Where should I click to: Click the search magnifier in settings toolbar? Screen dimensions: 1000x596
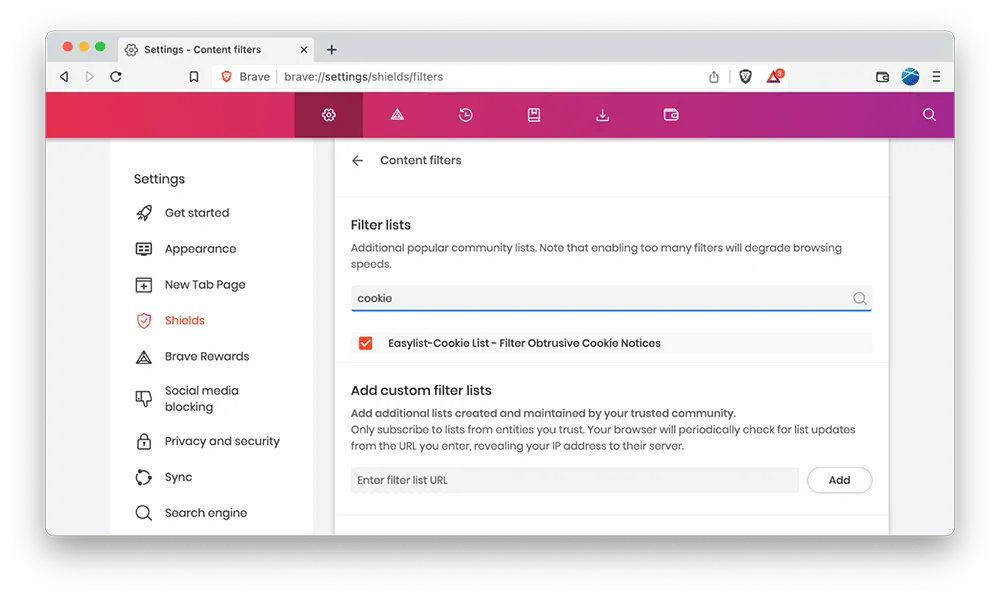[929, 115]
